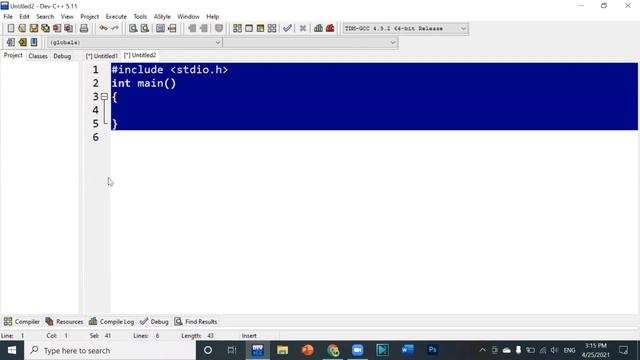Click the Unindent toolbar icon

tap(203, 28)
